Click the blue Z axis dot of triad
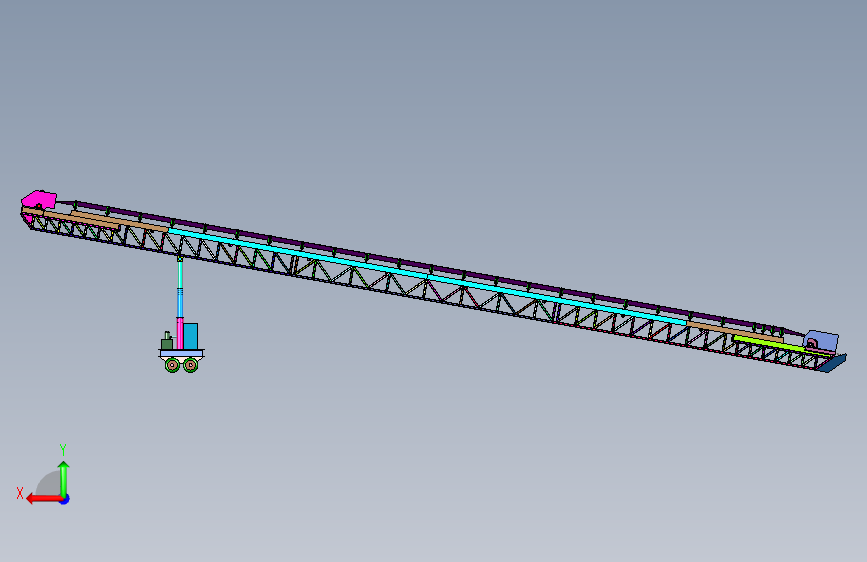 [x=65, y=500]
